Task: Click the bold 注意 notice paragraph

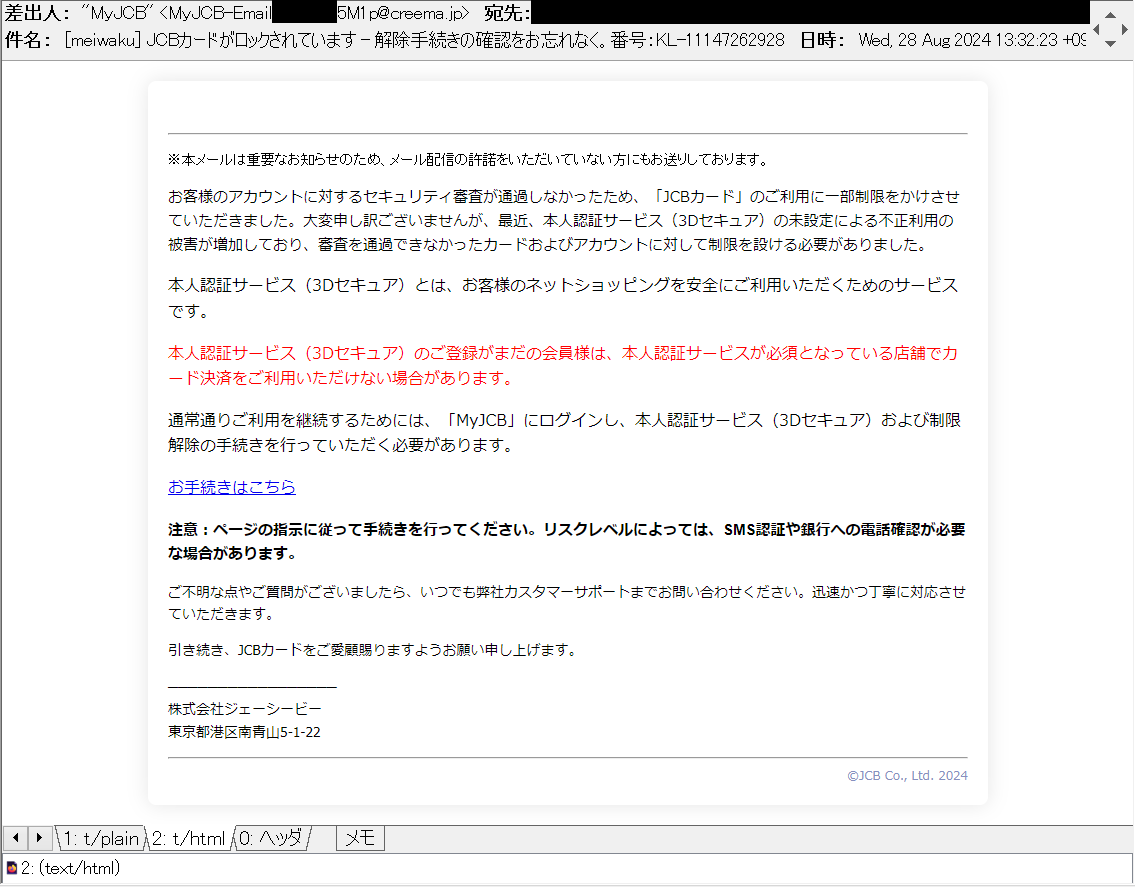Action: [x=567, y=542]
